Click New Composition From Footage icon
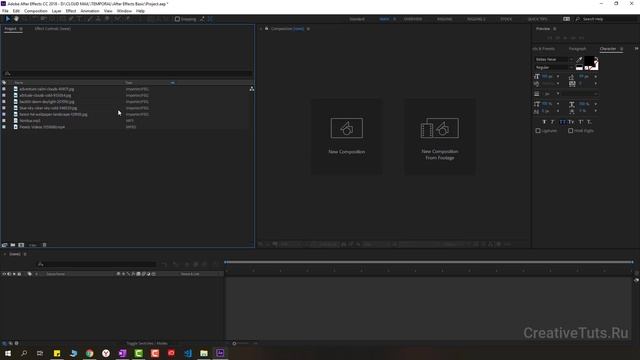Image resolution: width=640 pixels, height=360 pixels. 440,128
